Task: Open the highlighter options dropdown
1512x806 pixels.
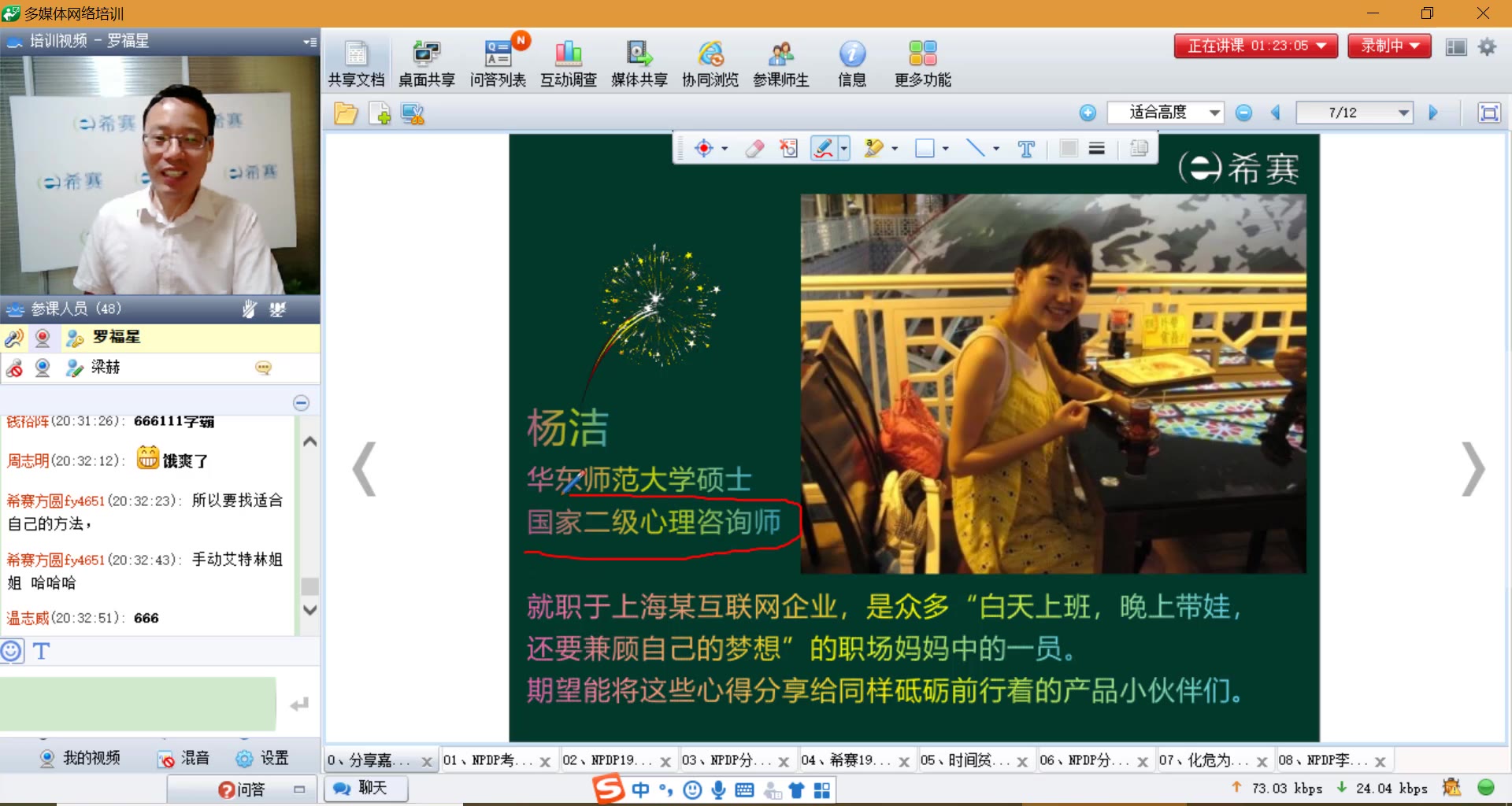Action: click(x=895, y=149)
